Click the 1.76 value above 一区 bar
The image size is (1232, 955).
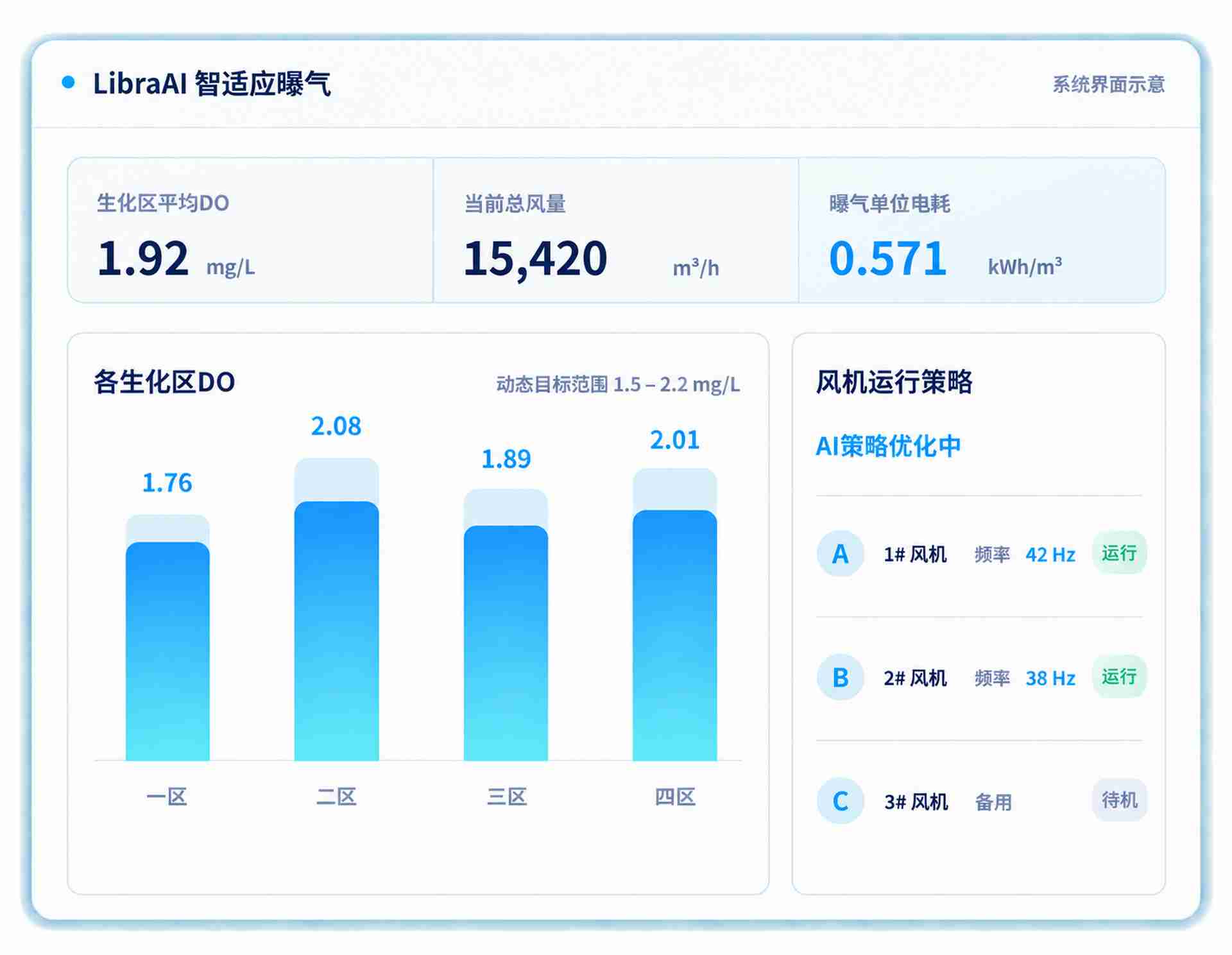(167, 483)
